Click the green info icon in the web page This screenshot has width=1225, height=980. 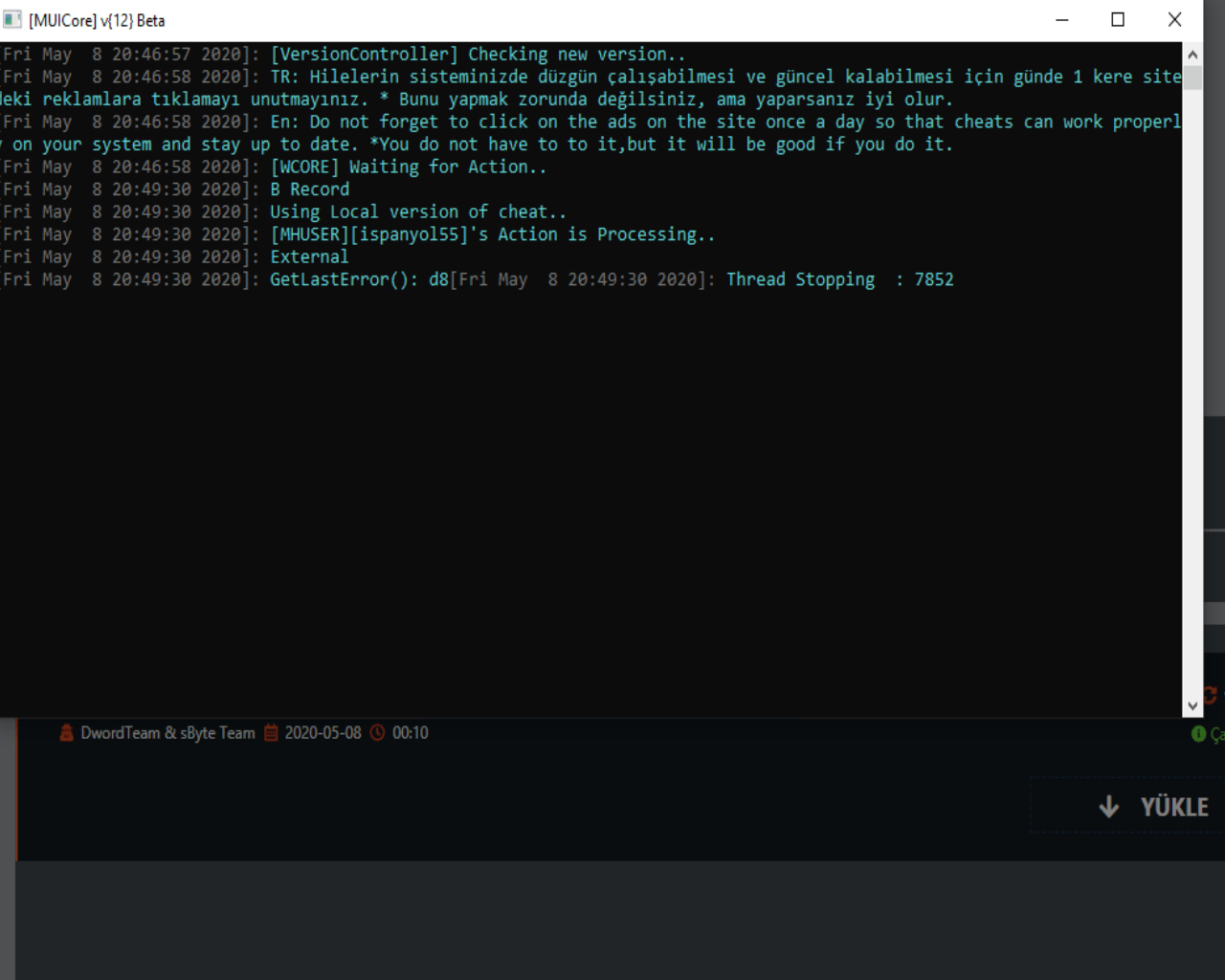pos(1198,734)
